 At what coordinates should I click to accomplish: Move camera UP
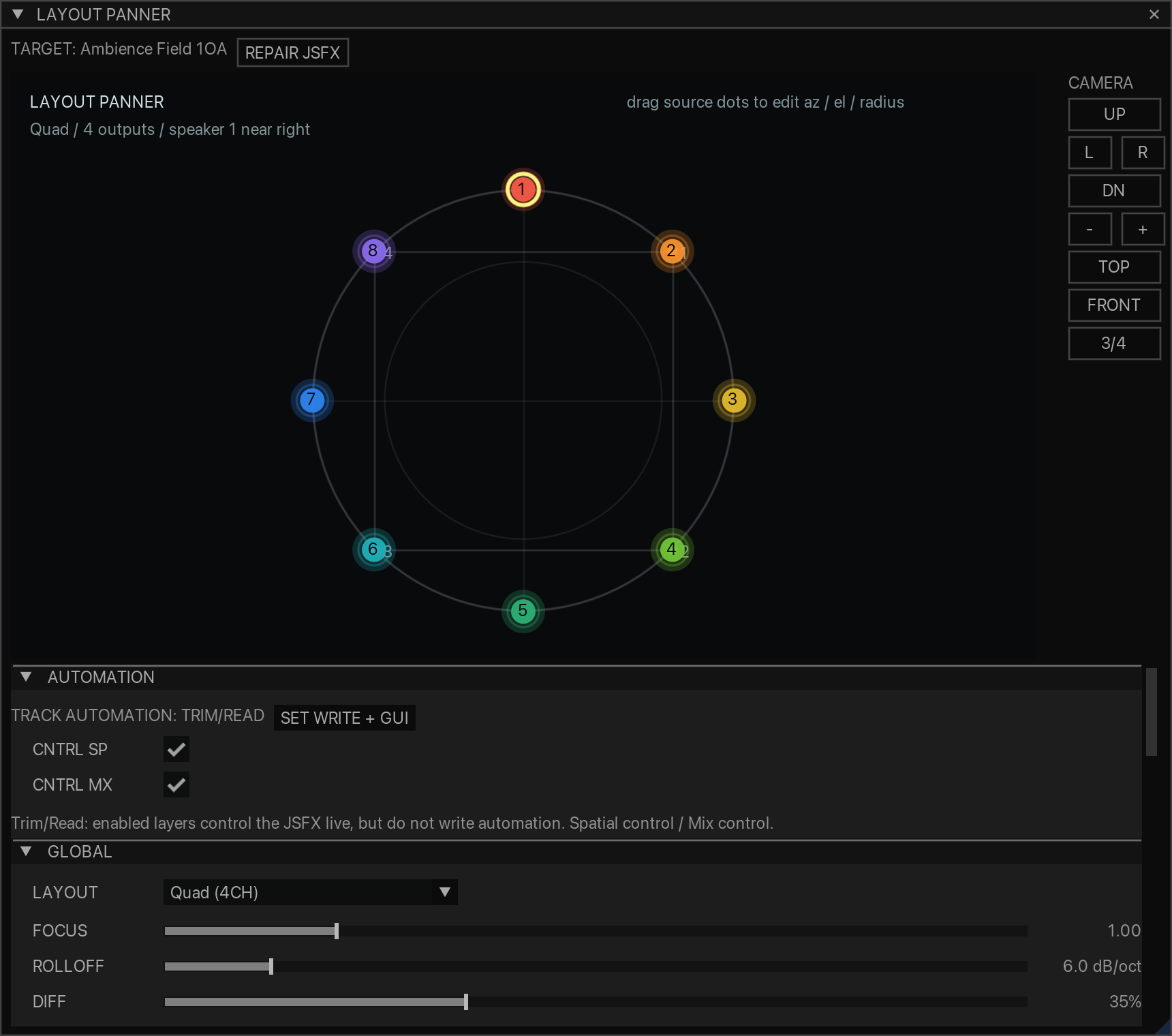(x=1114, y=114)
